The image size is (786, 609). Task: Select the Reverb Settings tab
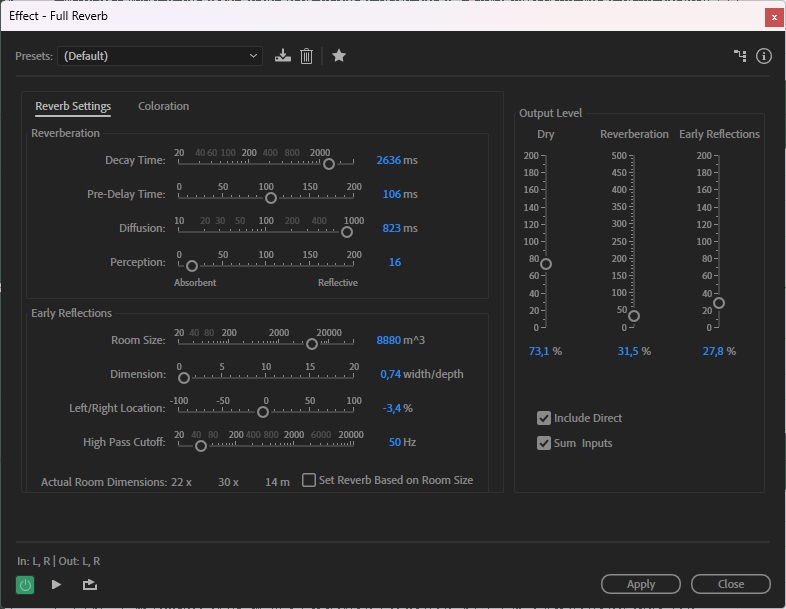pos(73,106)
